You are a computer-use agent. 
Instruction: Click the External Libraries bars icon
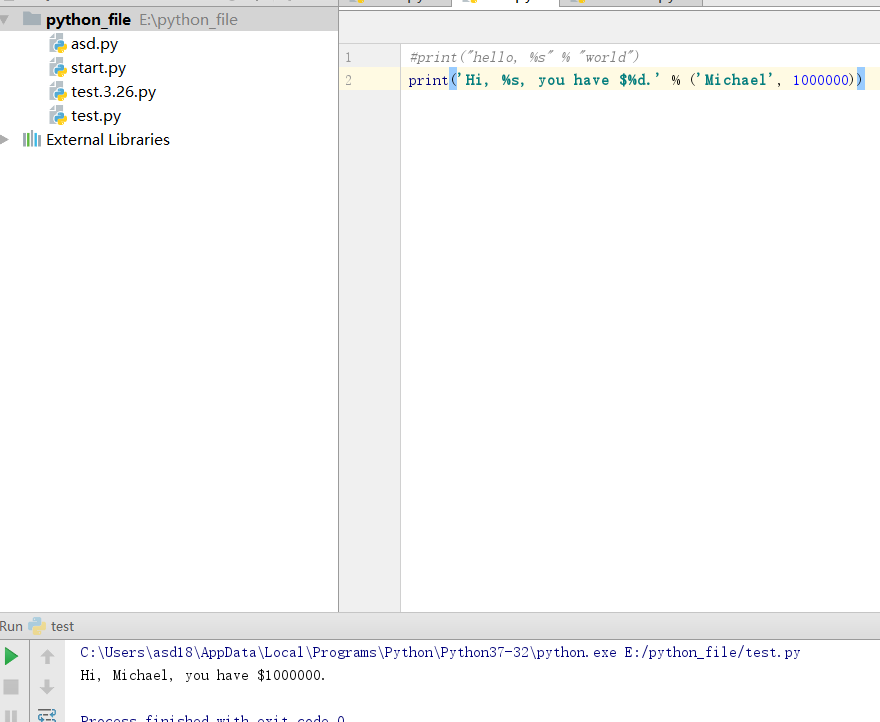[31, 139]
